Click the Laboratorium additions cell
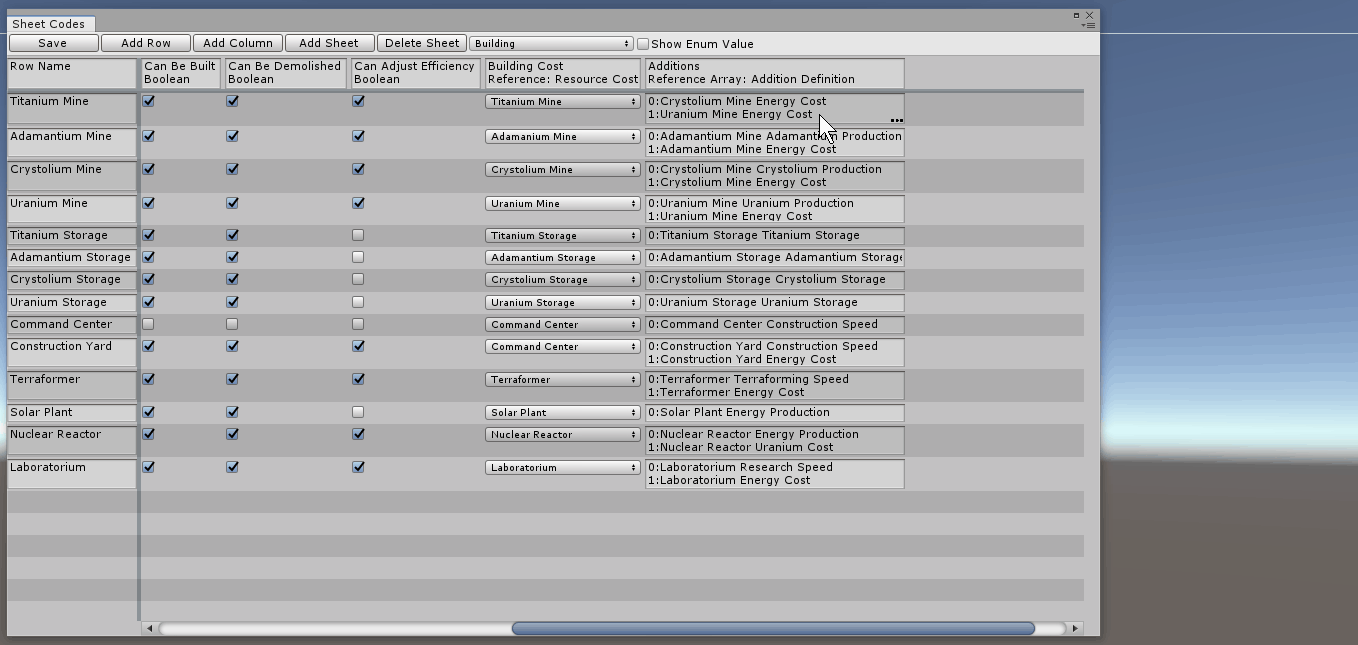The image size is (1358, 645). point(775,474)
